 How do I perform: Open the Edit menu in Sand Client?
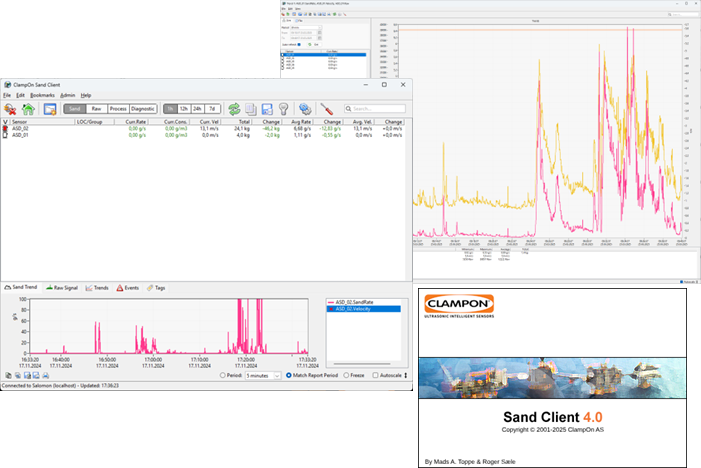click(21, 95)
